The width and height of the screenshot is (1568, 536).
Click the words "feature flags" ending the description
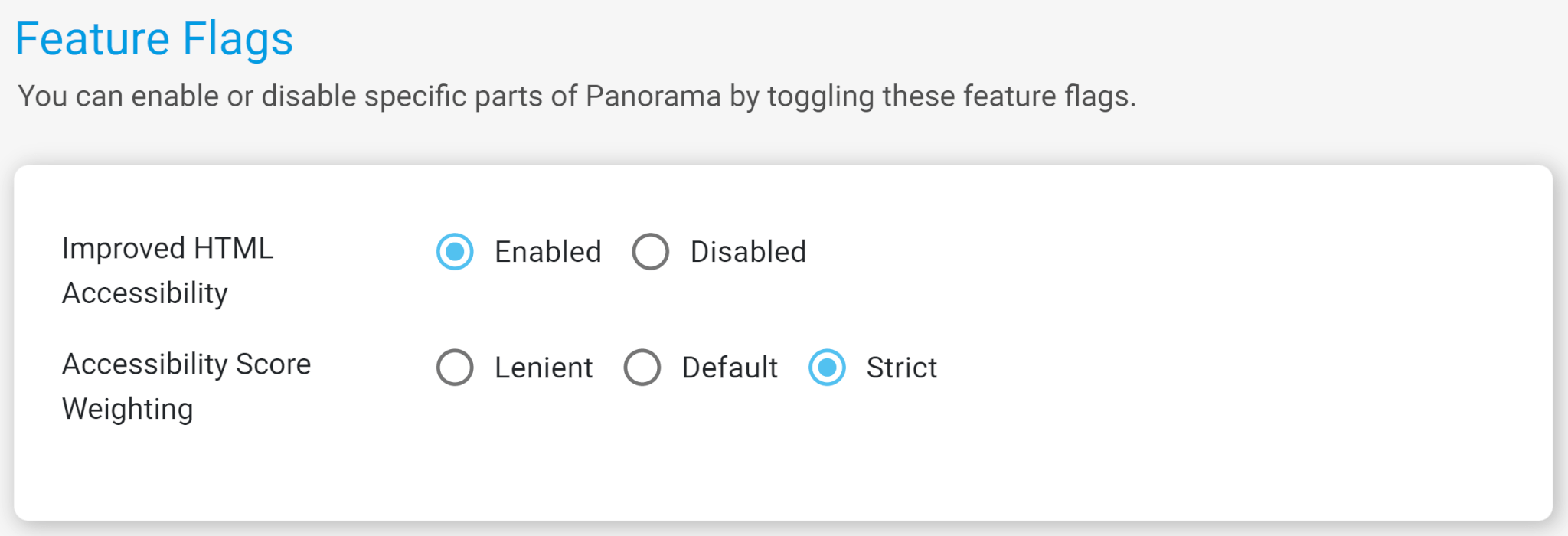click(1048, 96)
